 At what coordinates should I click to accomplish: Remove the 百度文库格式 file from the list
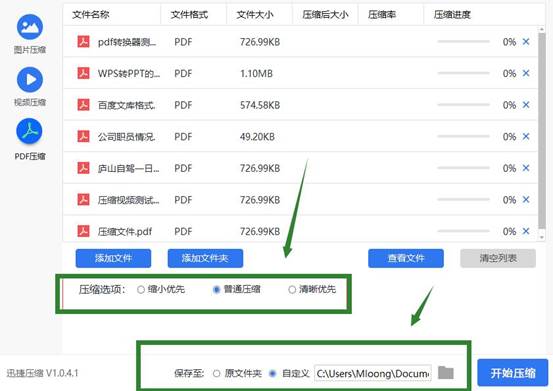[526, 105]
